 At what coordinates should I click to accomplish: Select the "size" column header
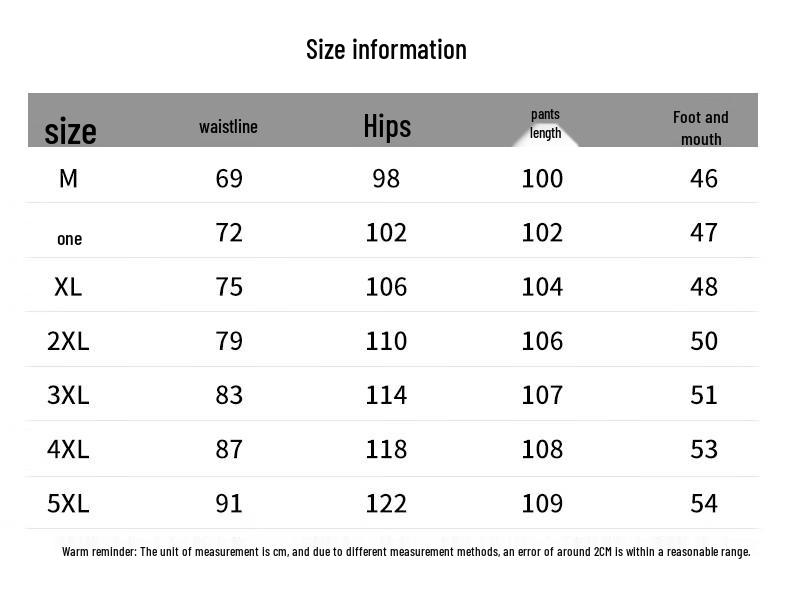pos(70,131)
